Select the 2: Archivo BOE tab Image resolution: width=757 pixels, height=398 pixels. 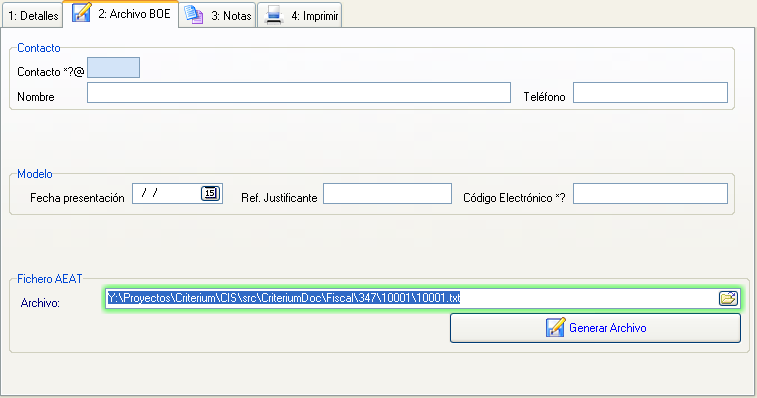(x=121, y=14)
